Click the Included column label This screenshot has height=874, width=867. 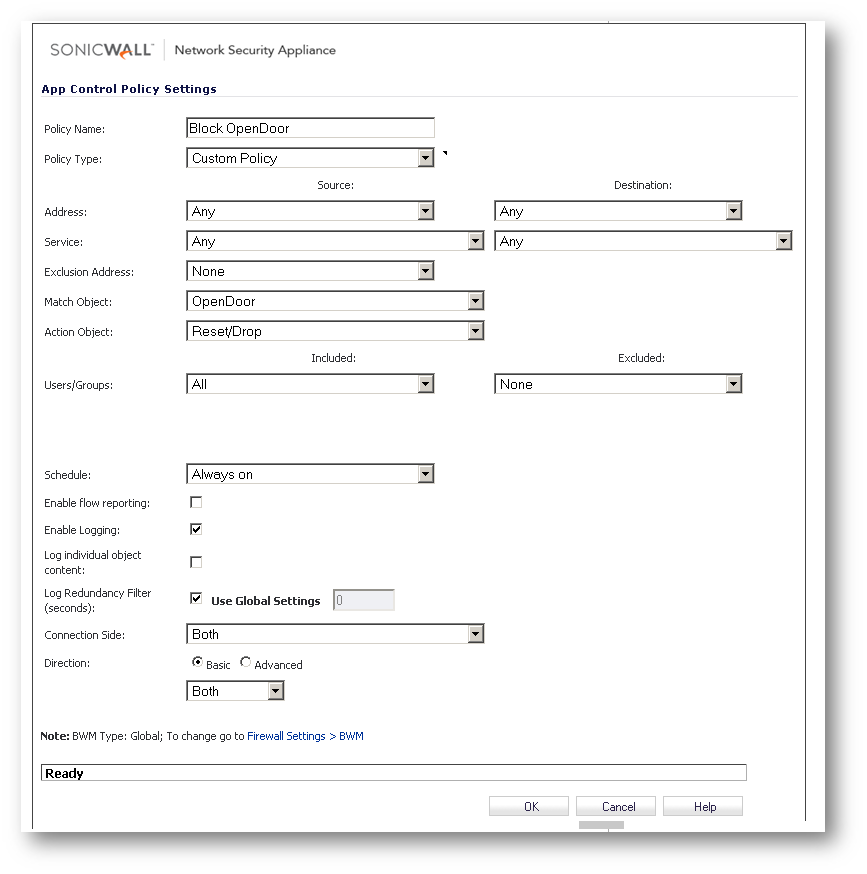pos(333,358)
